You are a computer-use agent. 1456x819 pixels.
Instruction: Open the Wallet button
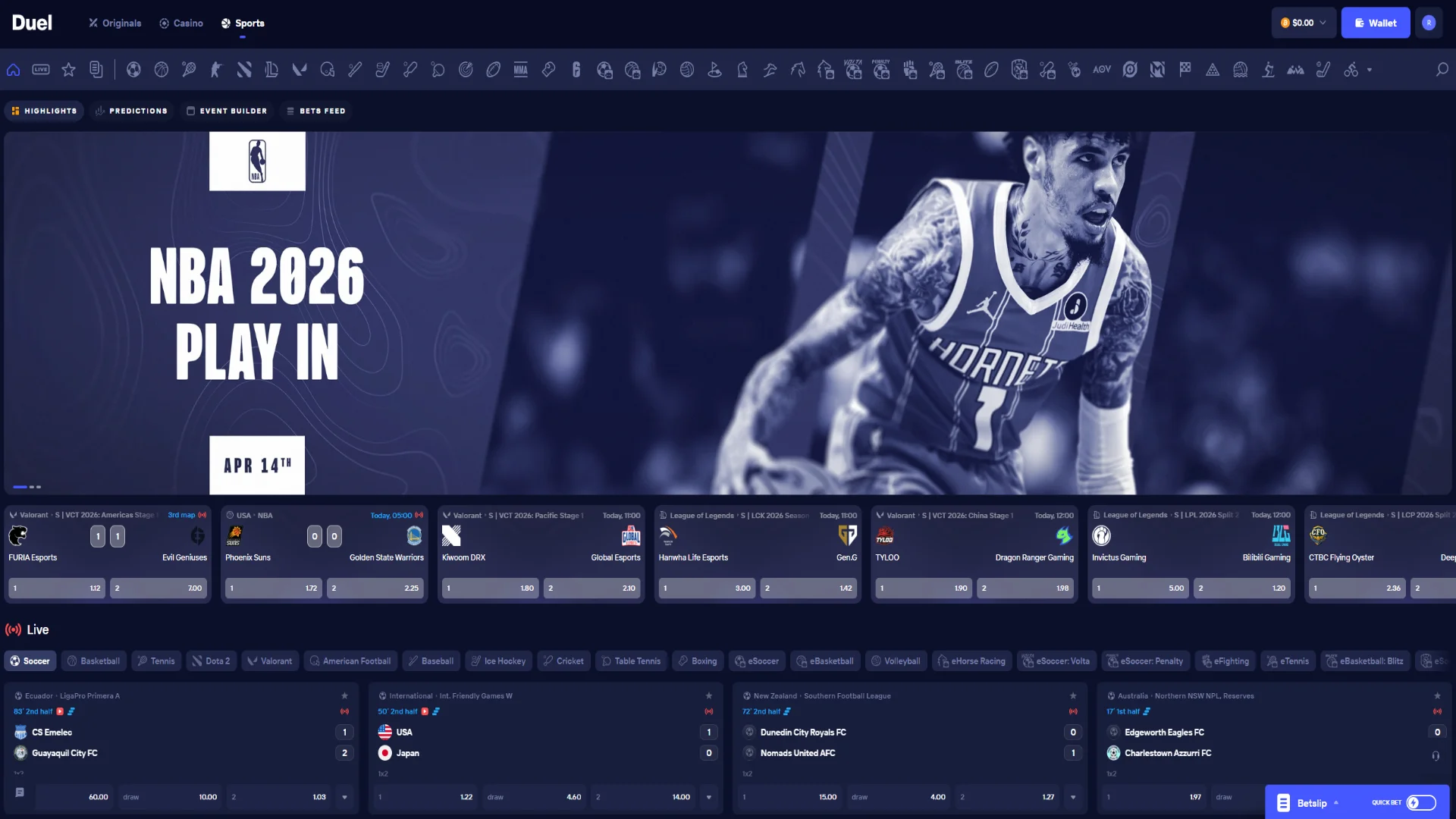[1376, 23]
